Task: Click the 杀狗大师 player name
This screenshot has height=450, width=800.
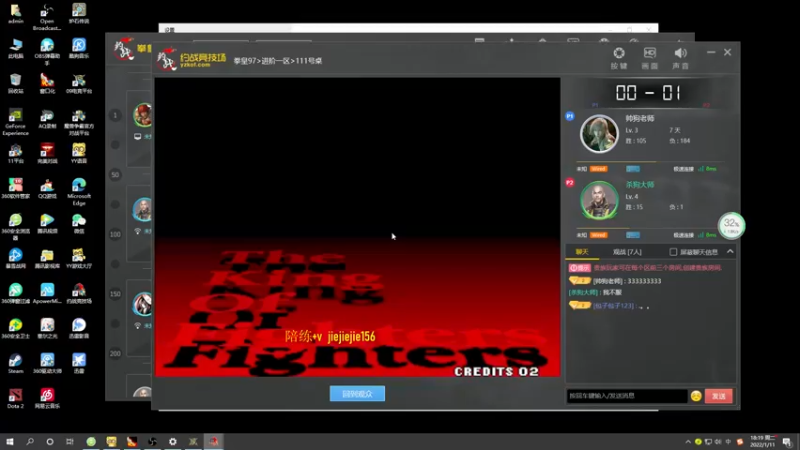Action: pos(640,185)
